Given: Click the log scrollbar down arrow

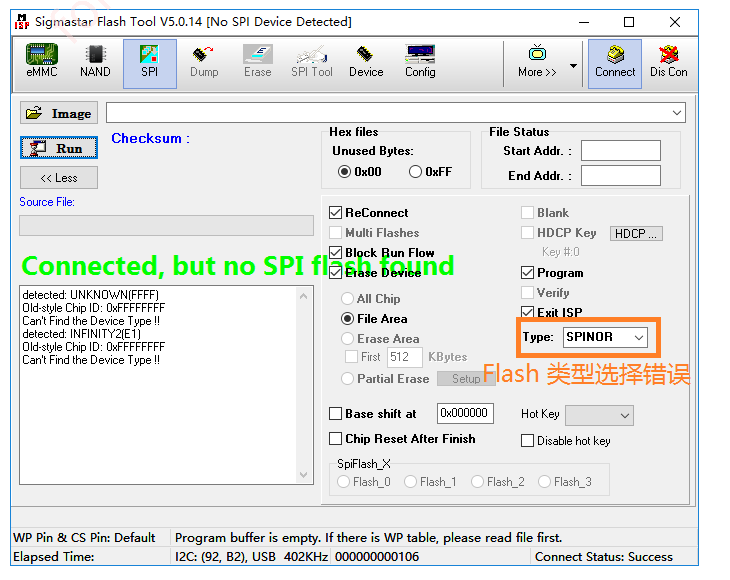Looking at the screenshot, I should click(x=304, y=475).
